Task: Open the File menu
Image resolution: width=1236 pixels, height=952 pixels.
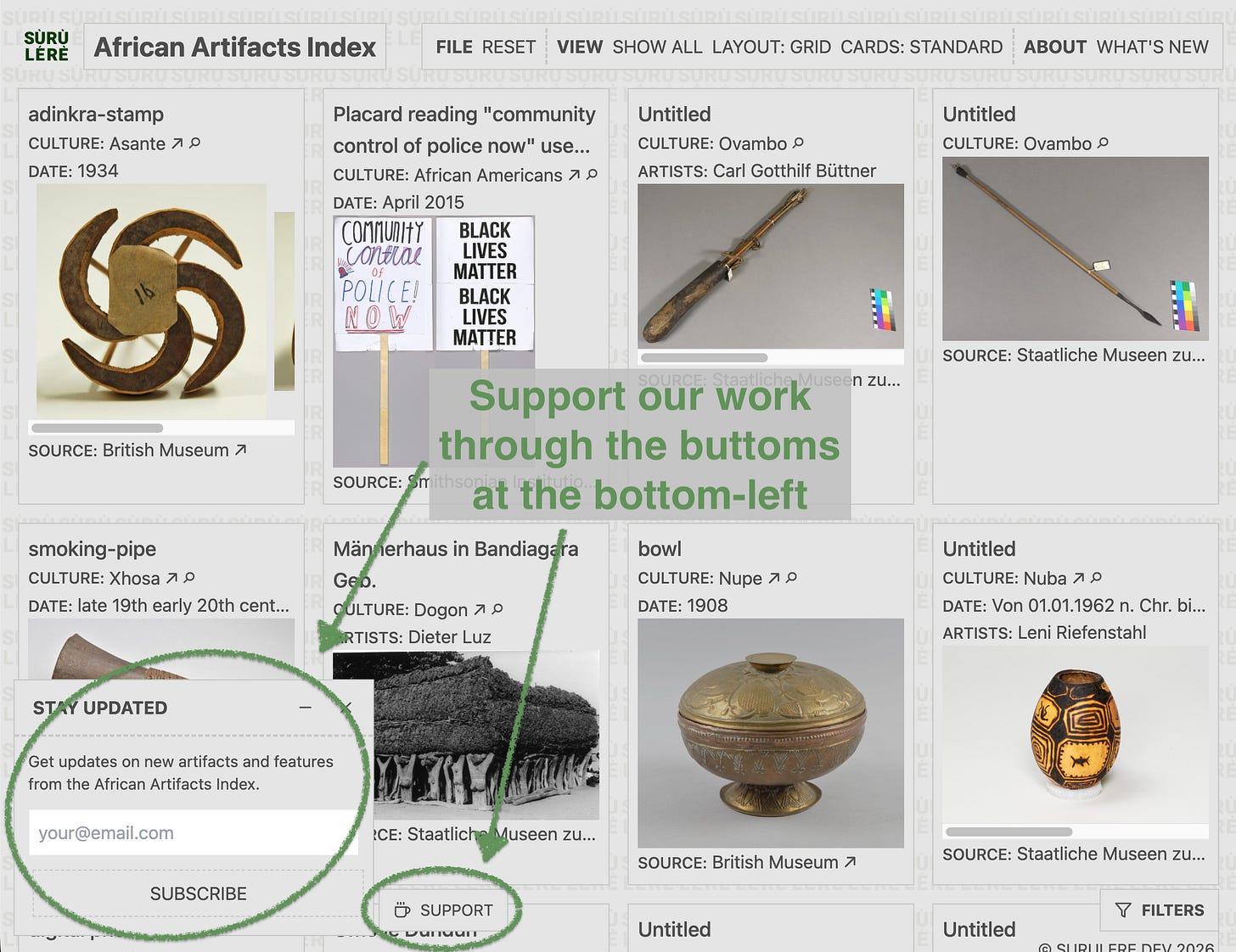Action: 454,47
